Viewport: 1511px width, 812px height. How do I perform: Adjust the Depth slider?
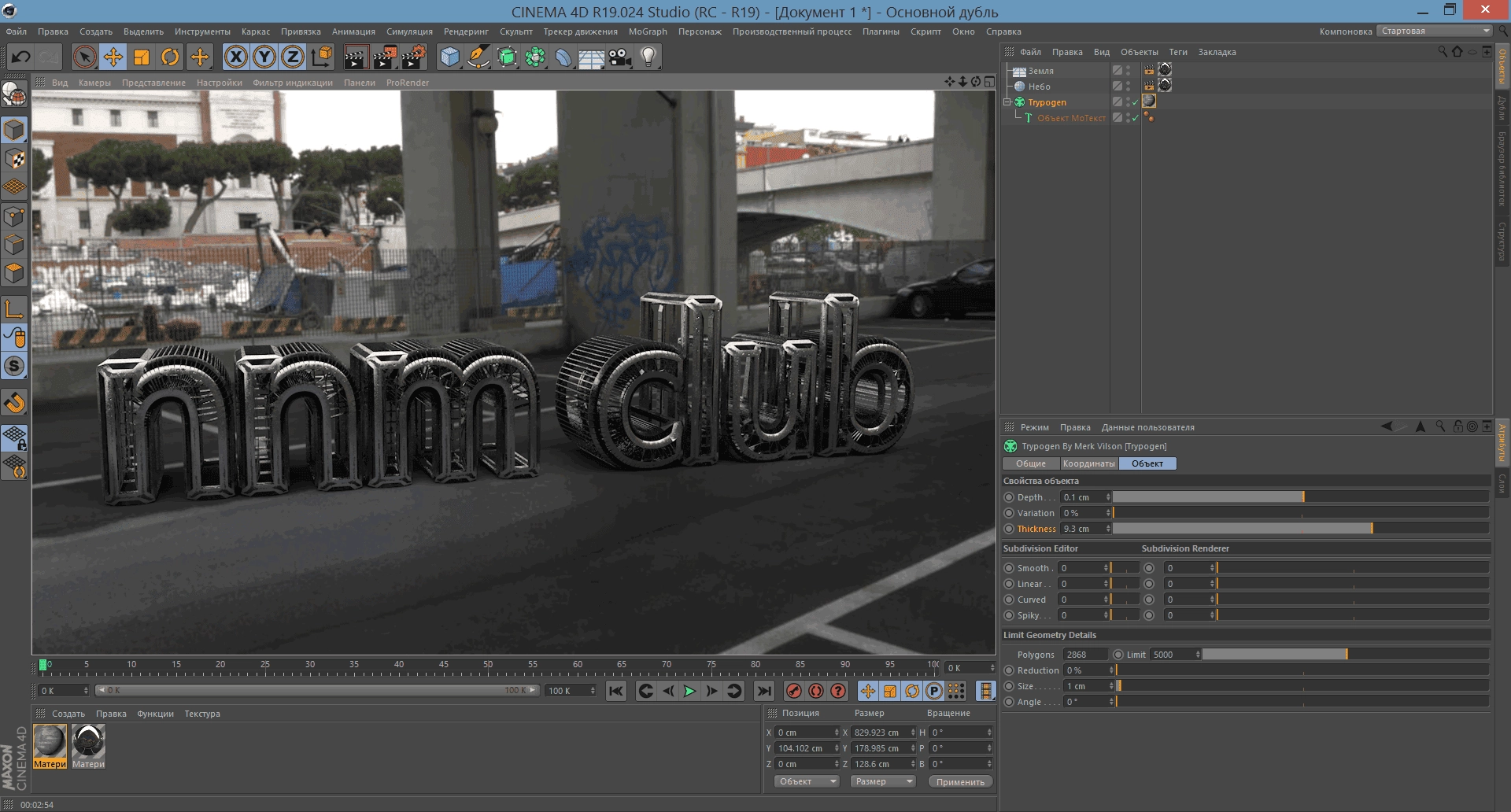1300,497
